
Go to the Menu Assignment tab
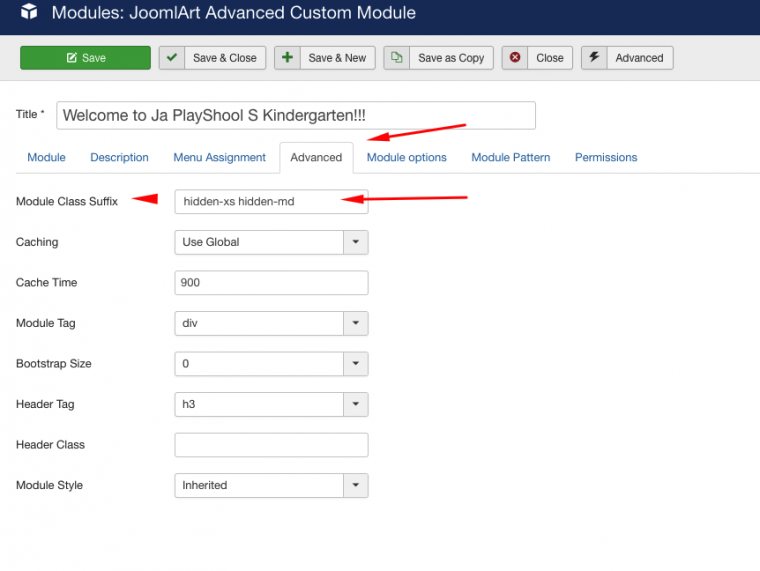[x=219, y=157]
